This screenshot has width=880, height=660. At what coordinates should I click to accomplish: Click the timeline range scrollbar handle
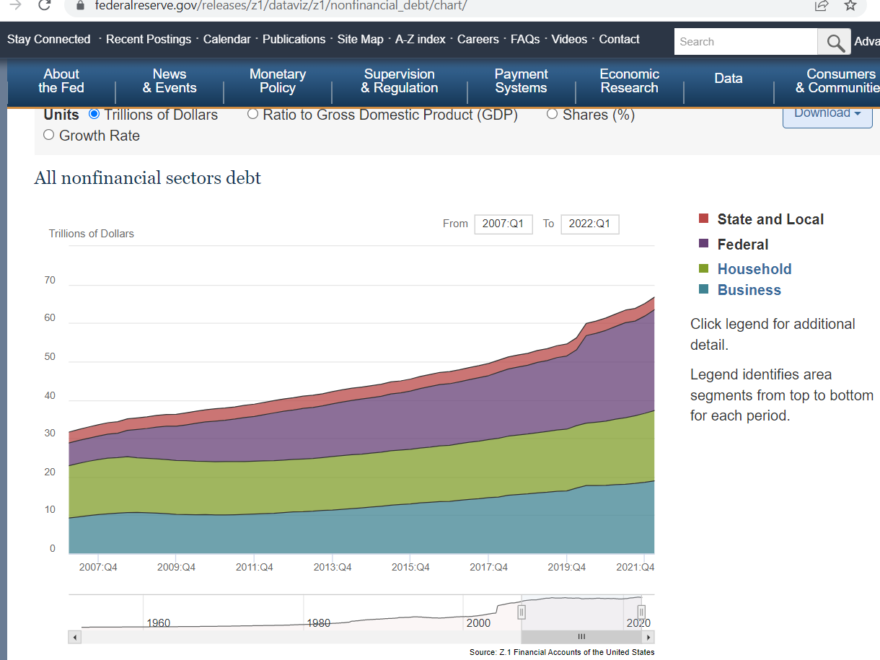581,637
